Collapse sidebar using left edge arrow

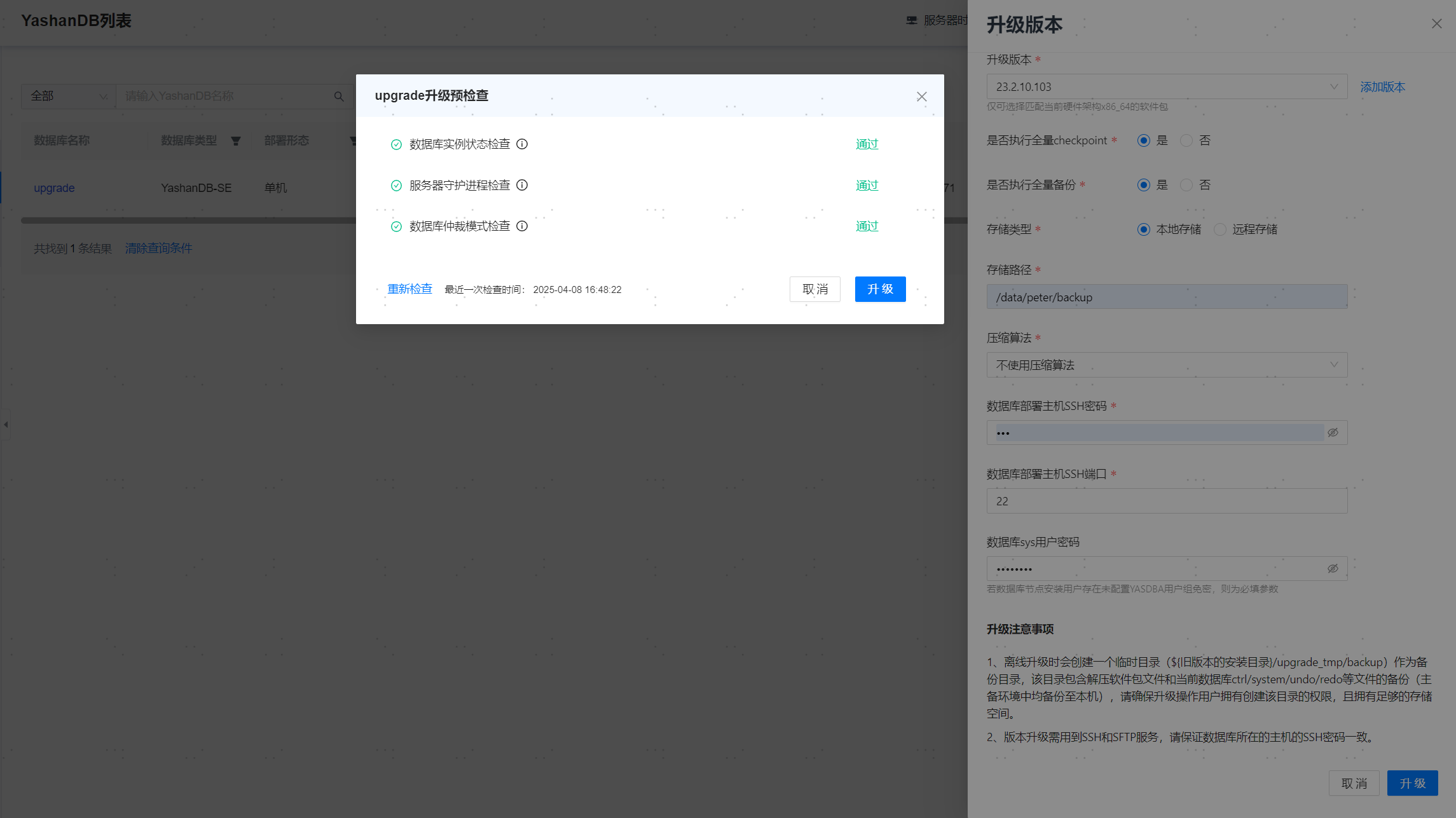(6, 425)
